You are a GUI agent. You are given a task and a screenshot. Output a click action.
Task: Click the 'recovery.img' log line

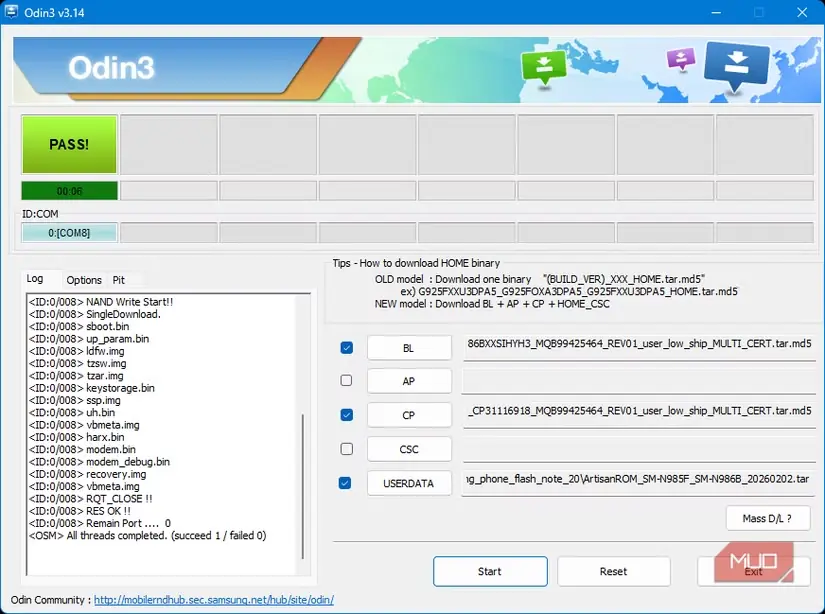coord(87,474)
